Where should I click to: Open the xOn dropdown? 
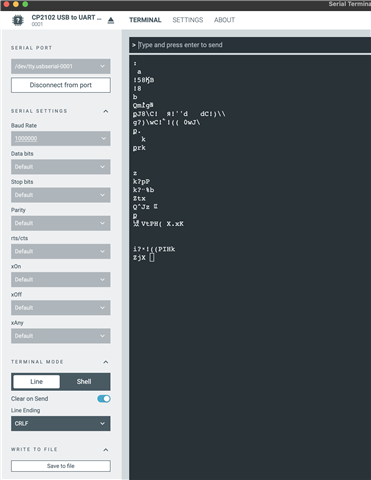(x=61, y=279)
